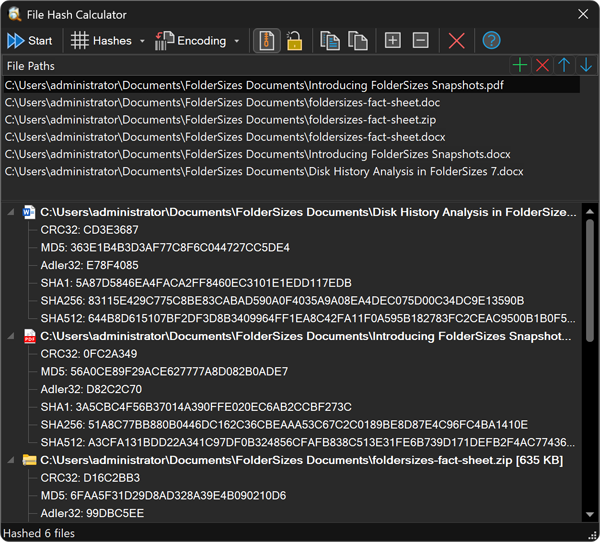600x542 pixels.
Task: Click the Word document icon in results
Action: click(x=29, y=212)
